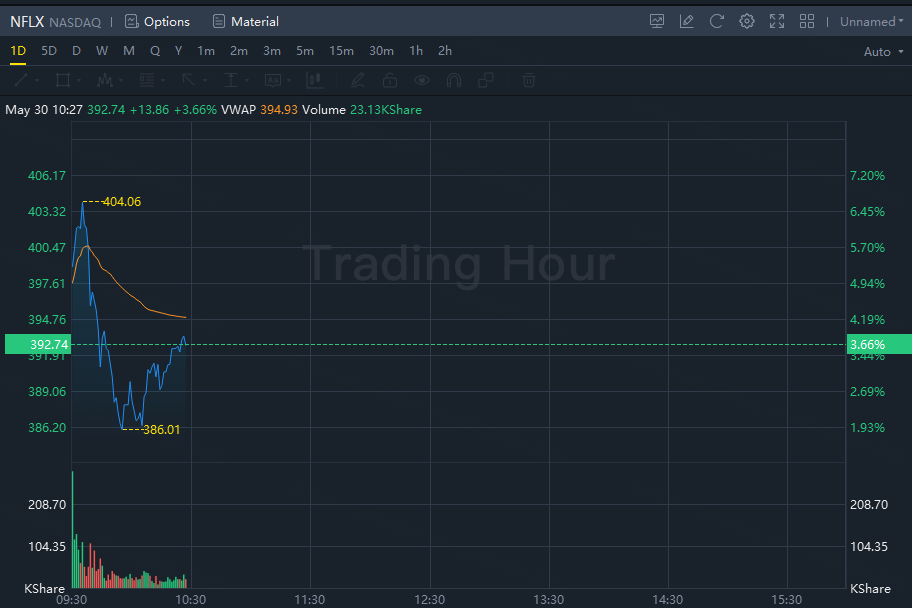Switch to the 2m interval

click(239, 51)
